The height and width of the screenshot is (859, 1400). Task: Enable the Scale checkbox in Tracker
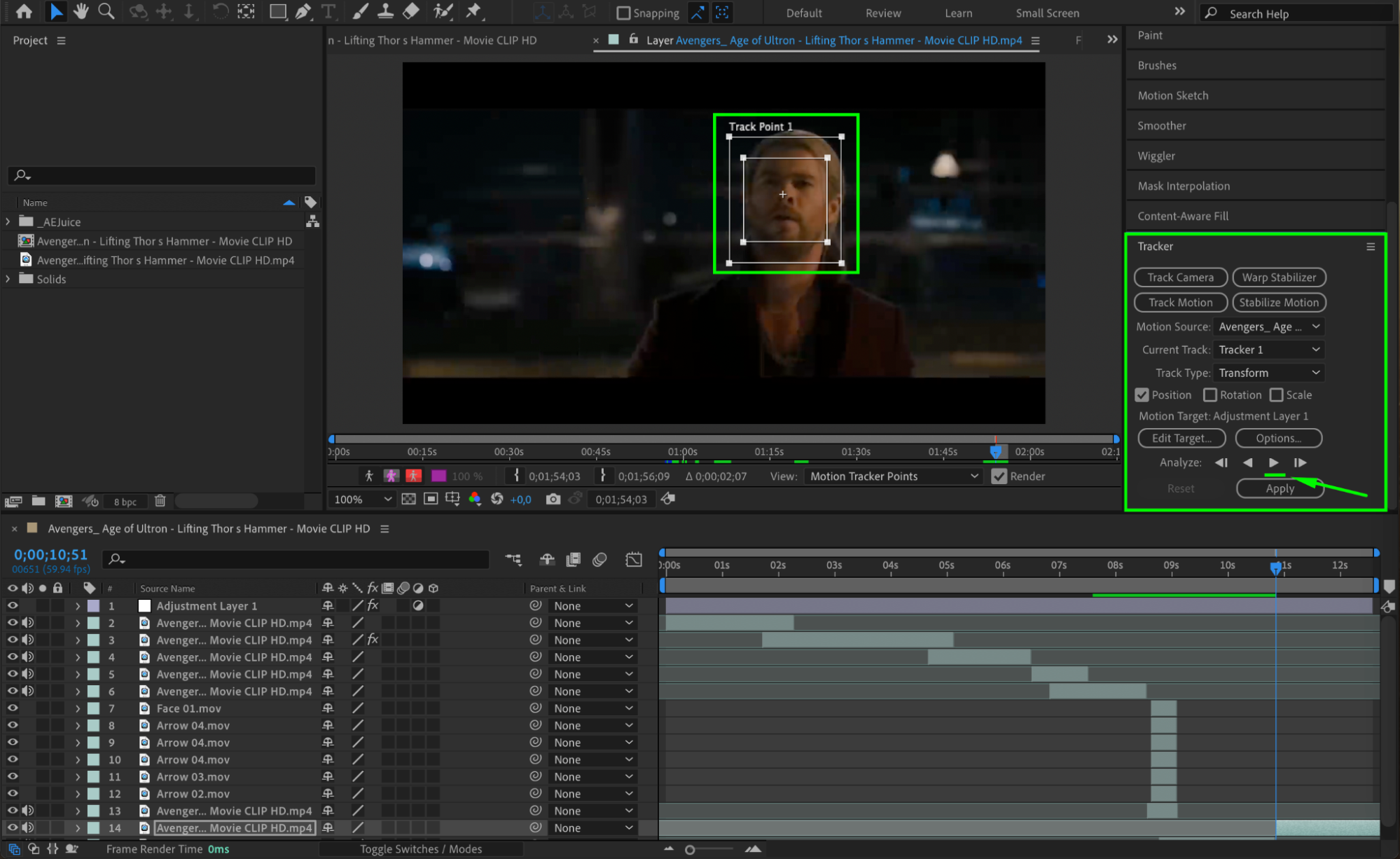pos(1276,395)
